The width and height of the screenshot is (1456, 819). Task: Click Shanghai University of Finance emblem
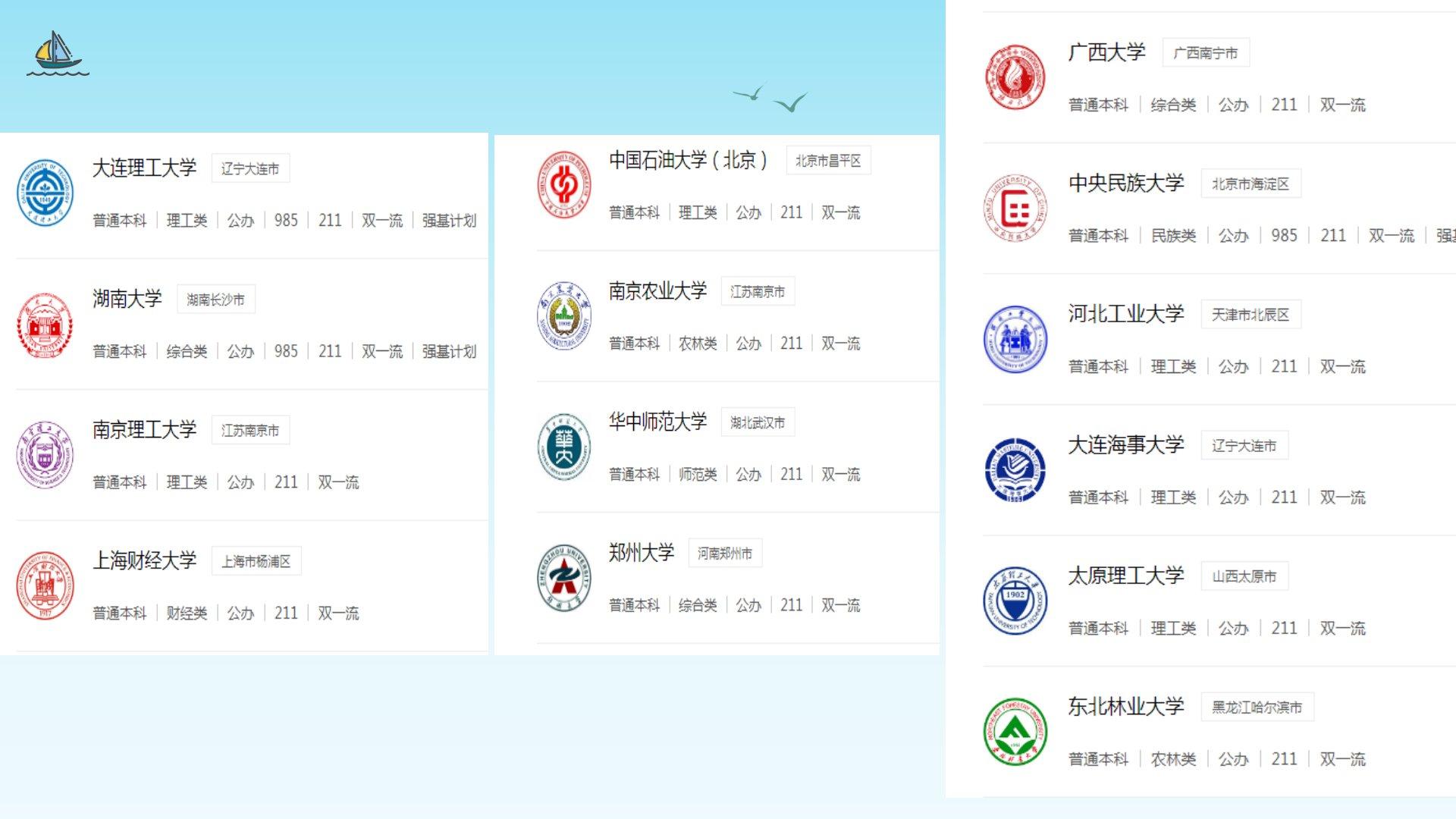tap(45, 585)
